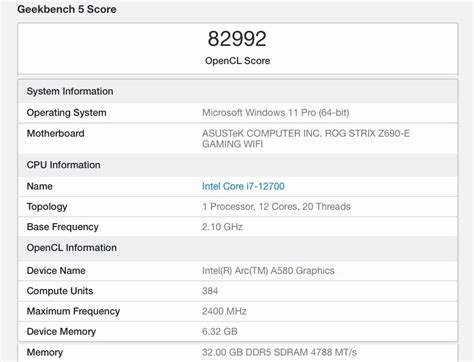The width and height of the screenshot is (474, 362).
Task: Select the Intel Arc A580 Graphics device name
Action: tap(268, 271)
